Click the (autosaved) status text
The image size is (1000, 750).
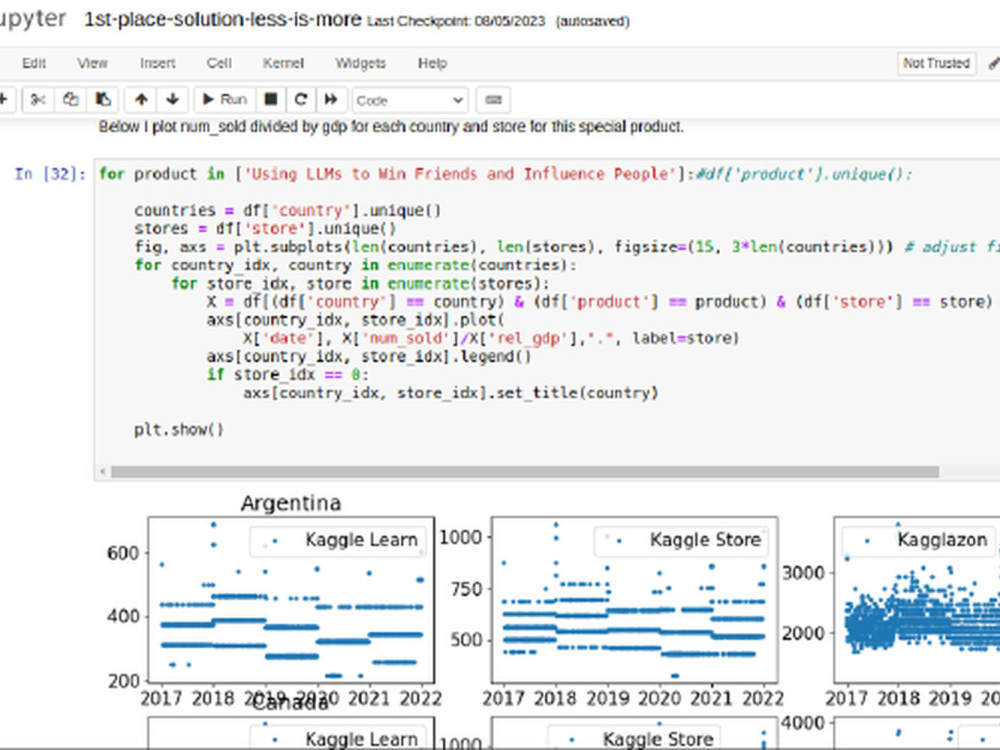592,22
